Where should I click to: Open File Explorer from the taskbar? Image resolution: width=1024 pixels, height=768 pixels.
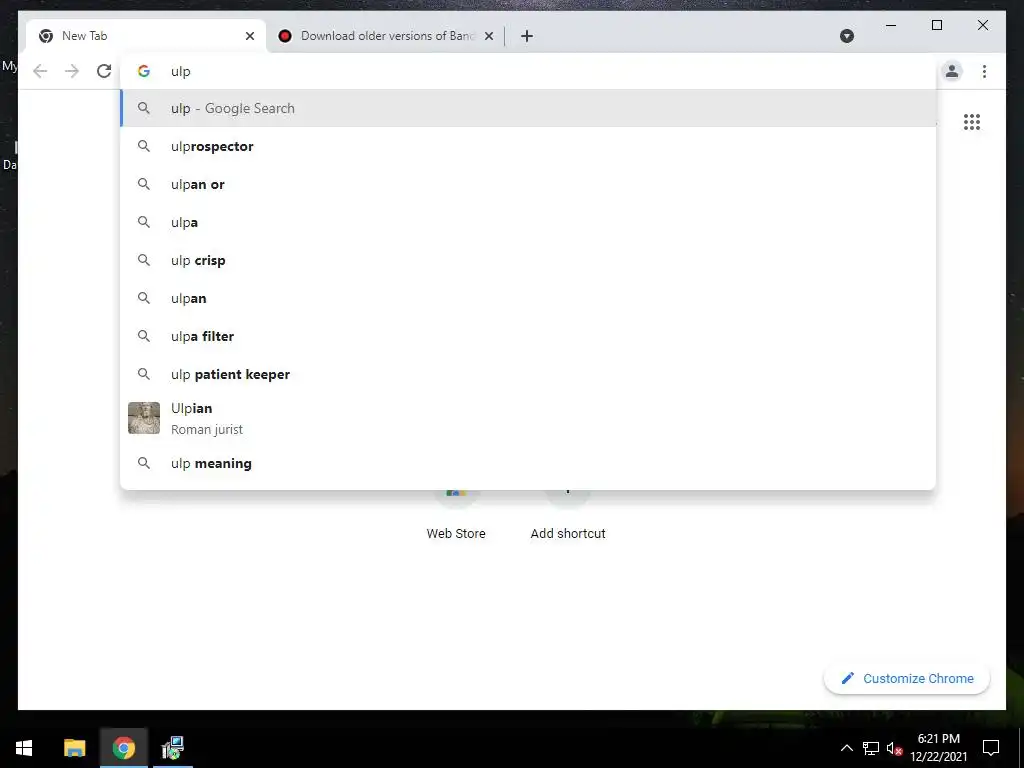[74, 748]
